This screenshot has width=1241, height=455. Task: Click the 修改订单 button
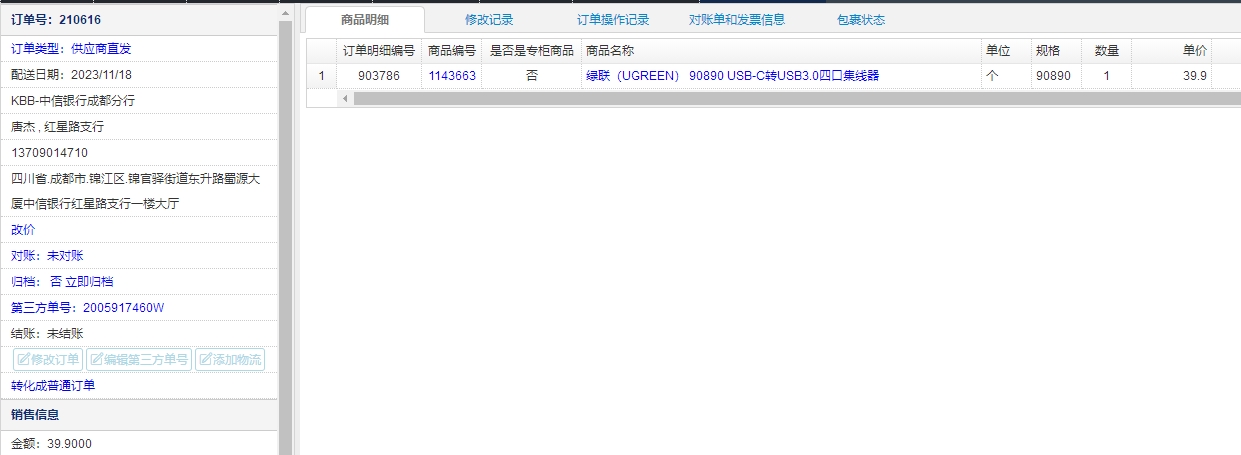point(48,359)
